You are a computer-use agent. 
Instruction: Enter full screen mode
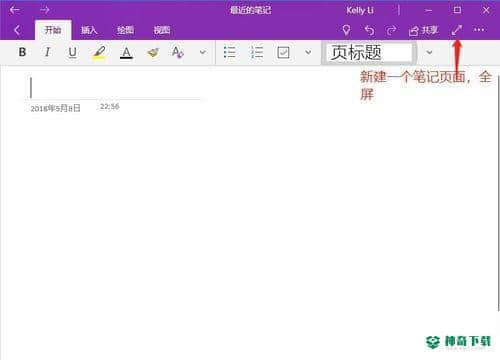pyautogui.click(x=457, y=30)
